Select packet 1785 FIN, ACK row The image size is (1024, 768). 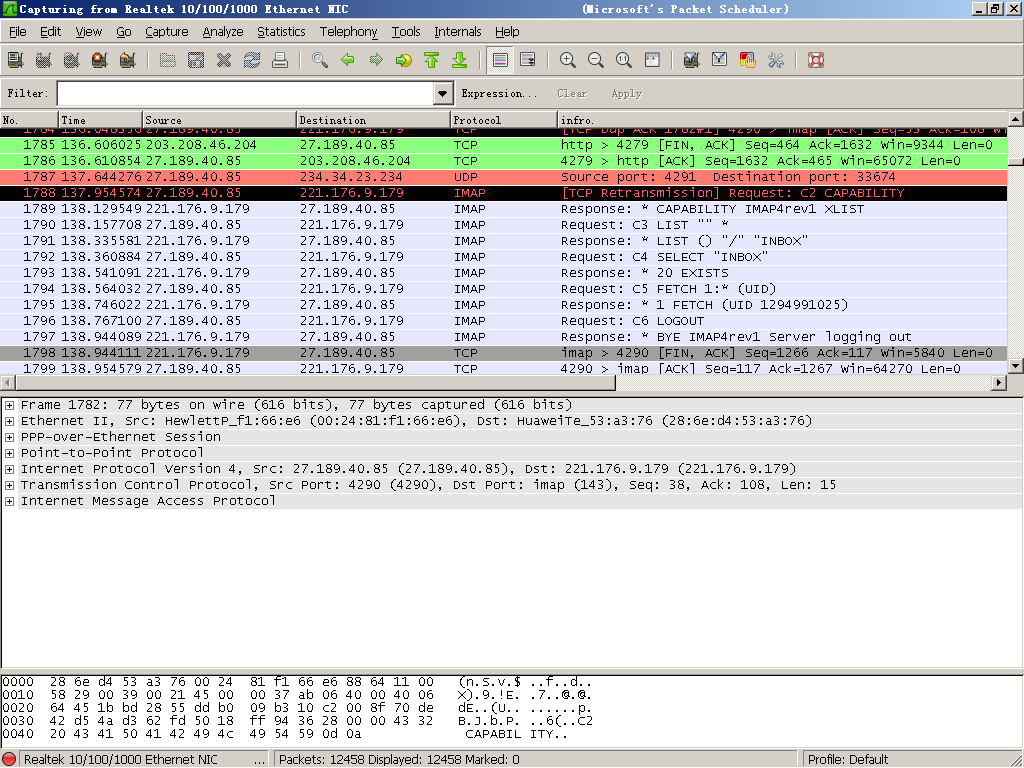point(504,145)
